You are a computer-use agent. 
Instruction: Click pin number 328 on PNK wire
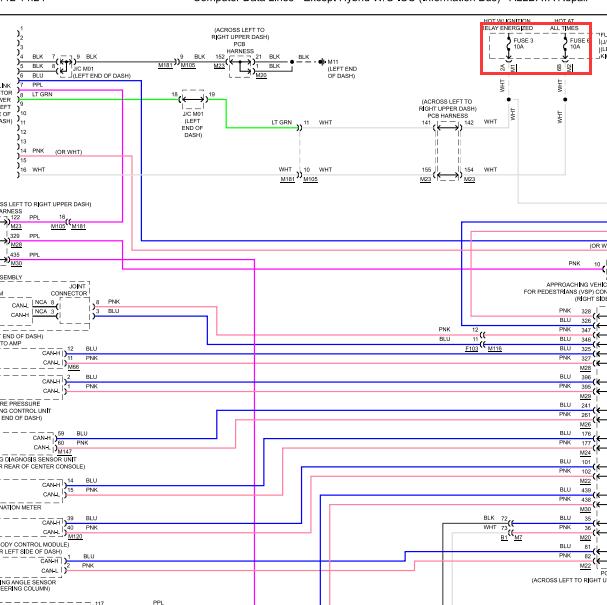(586, 311)
